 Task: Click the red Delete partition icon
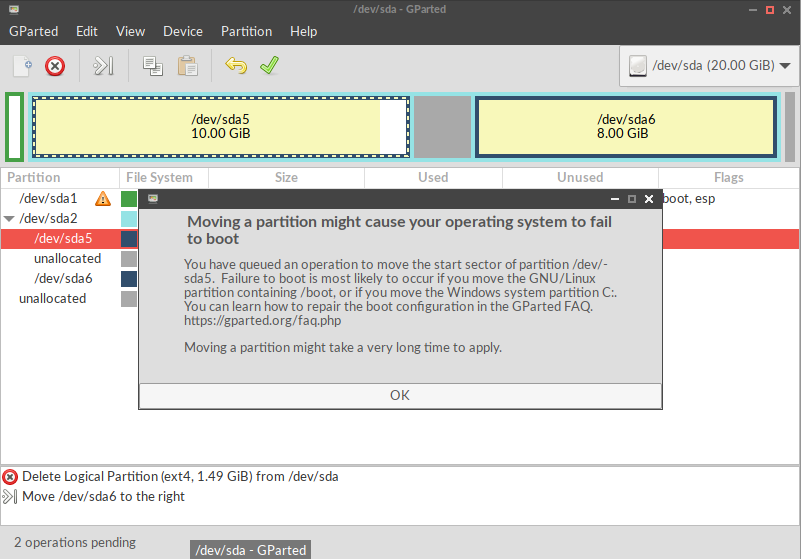[56, 66]
